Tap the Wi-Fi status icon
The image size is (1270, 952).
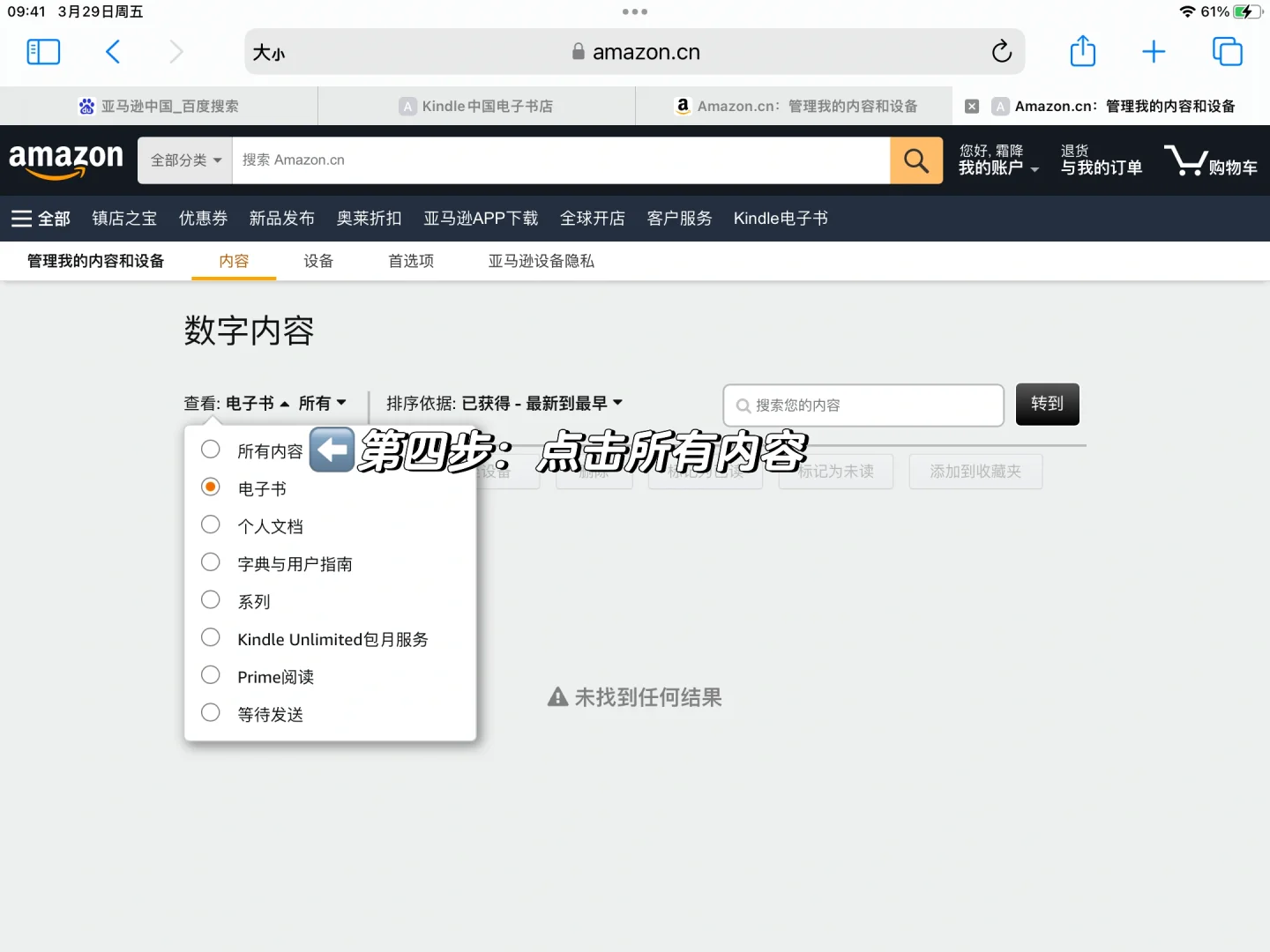pyautogui.click(x=1188, y=11)
